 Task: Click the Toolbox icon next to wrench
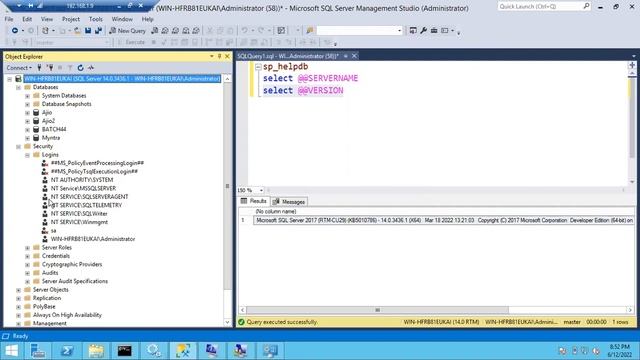click(434, 31)
